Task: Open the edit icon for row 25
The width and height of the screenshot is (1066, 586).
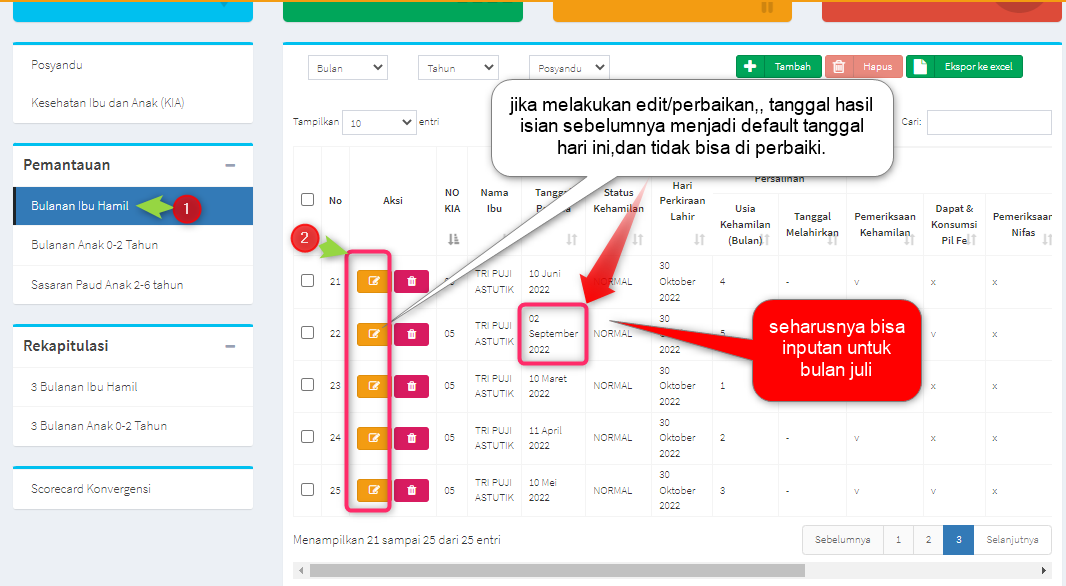Action: coord(372,489)
